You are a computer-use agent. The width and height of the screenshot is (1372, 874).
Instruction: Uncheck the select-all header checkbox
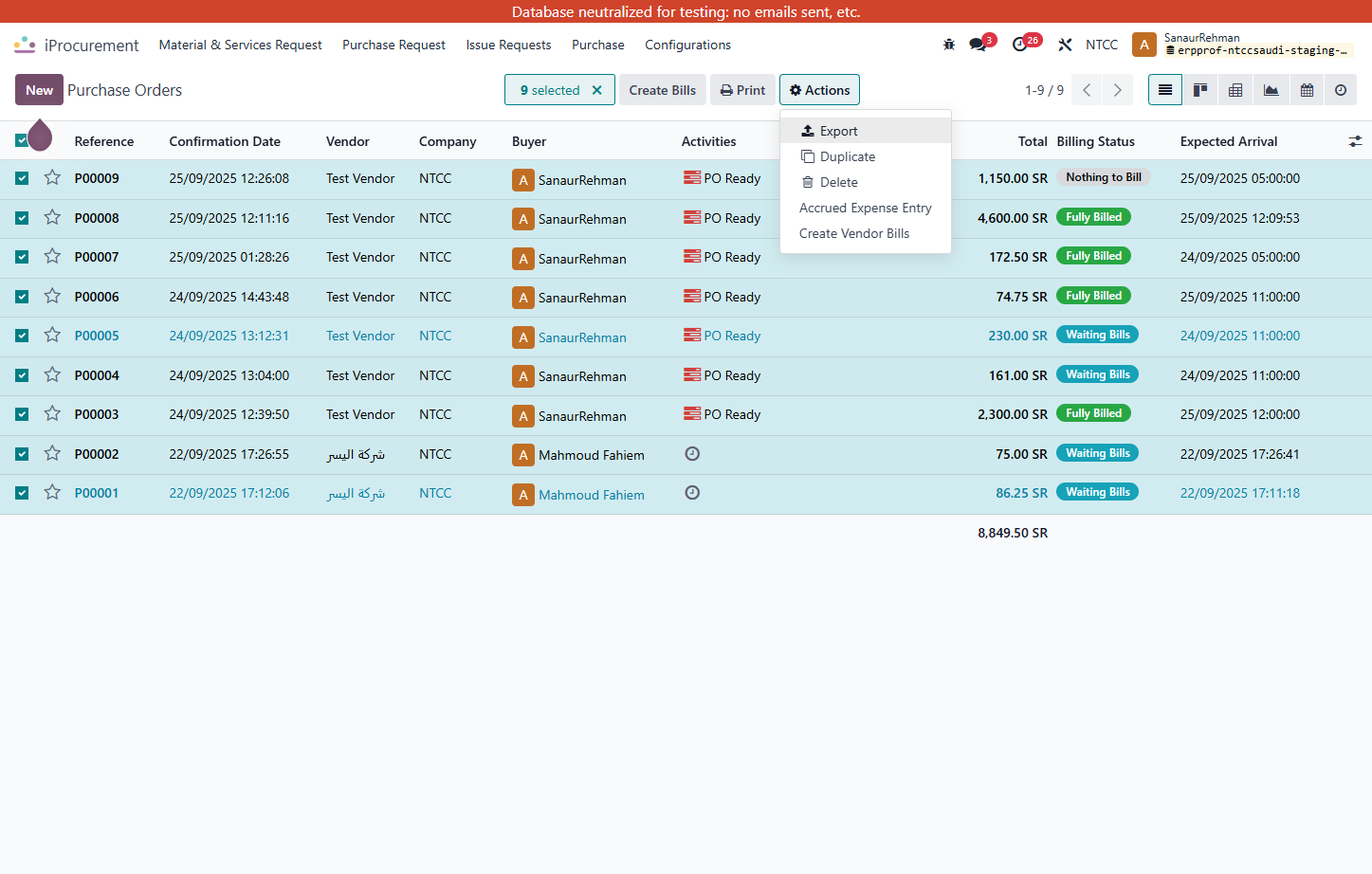coord(22,141)
